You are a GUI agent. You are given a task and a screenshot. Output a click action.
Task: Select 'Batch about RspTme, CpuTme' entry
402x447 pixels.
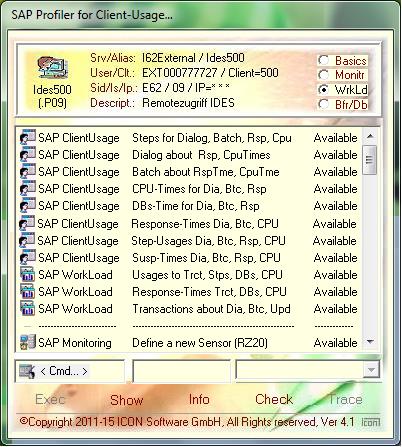[206, 172]
